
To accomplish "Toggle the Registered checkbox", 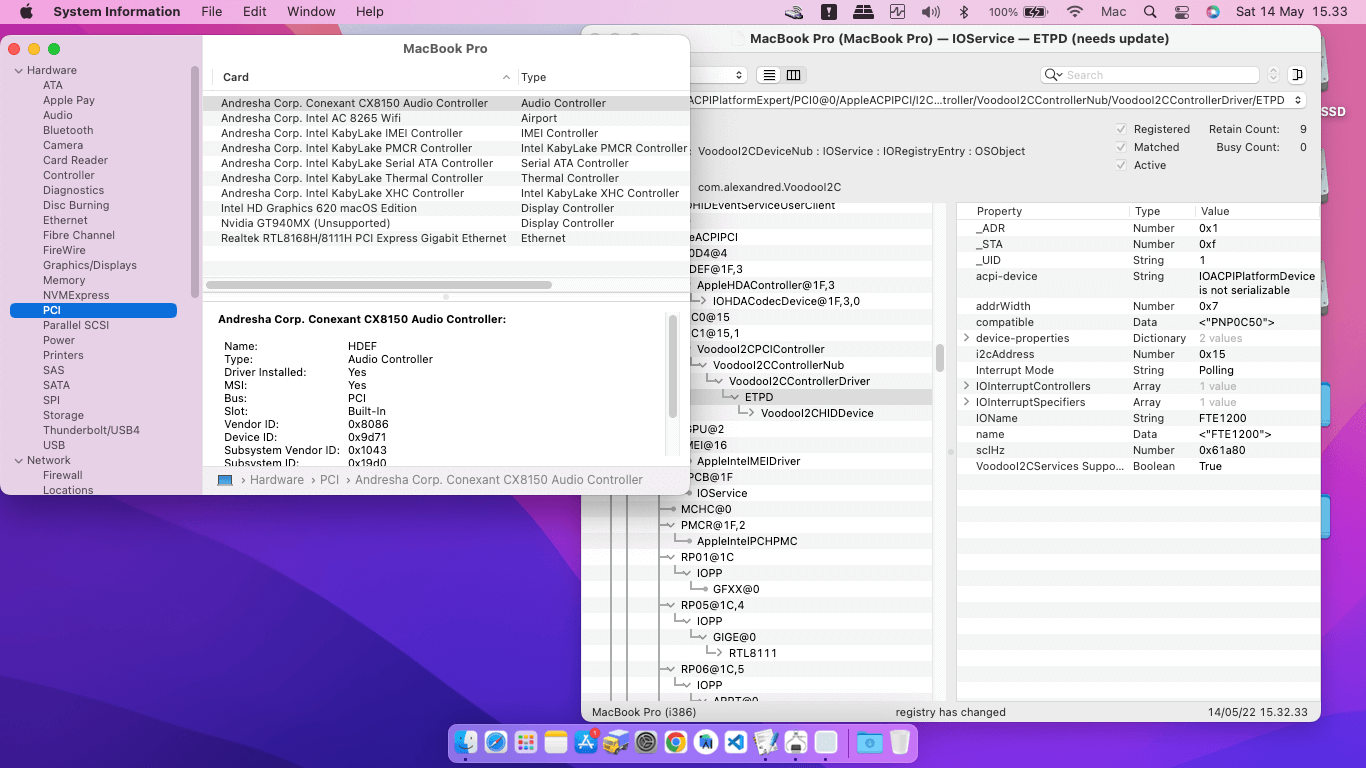I will 1121,129.
